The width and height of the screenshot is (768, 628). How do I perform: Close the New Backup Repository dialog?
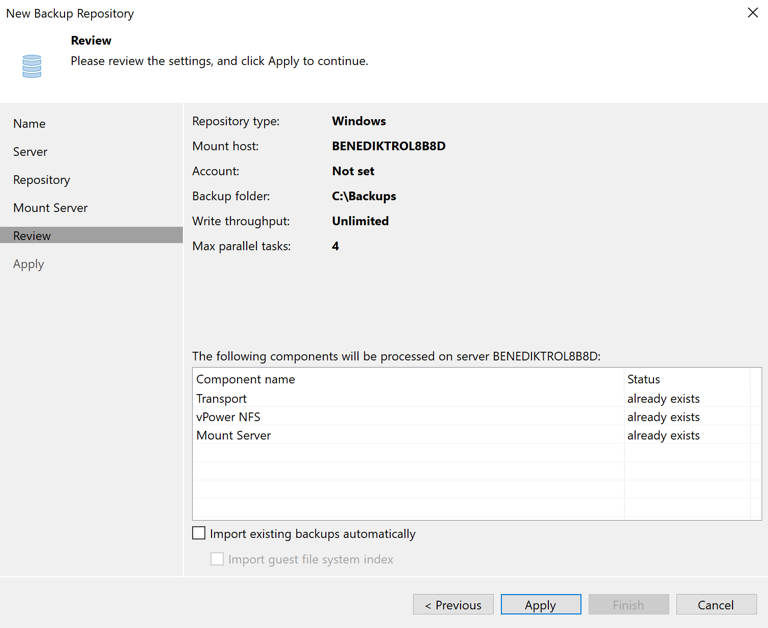click(752, 13)
